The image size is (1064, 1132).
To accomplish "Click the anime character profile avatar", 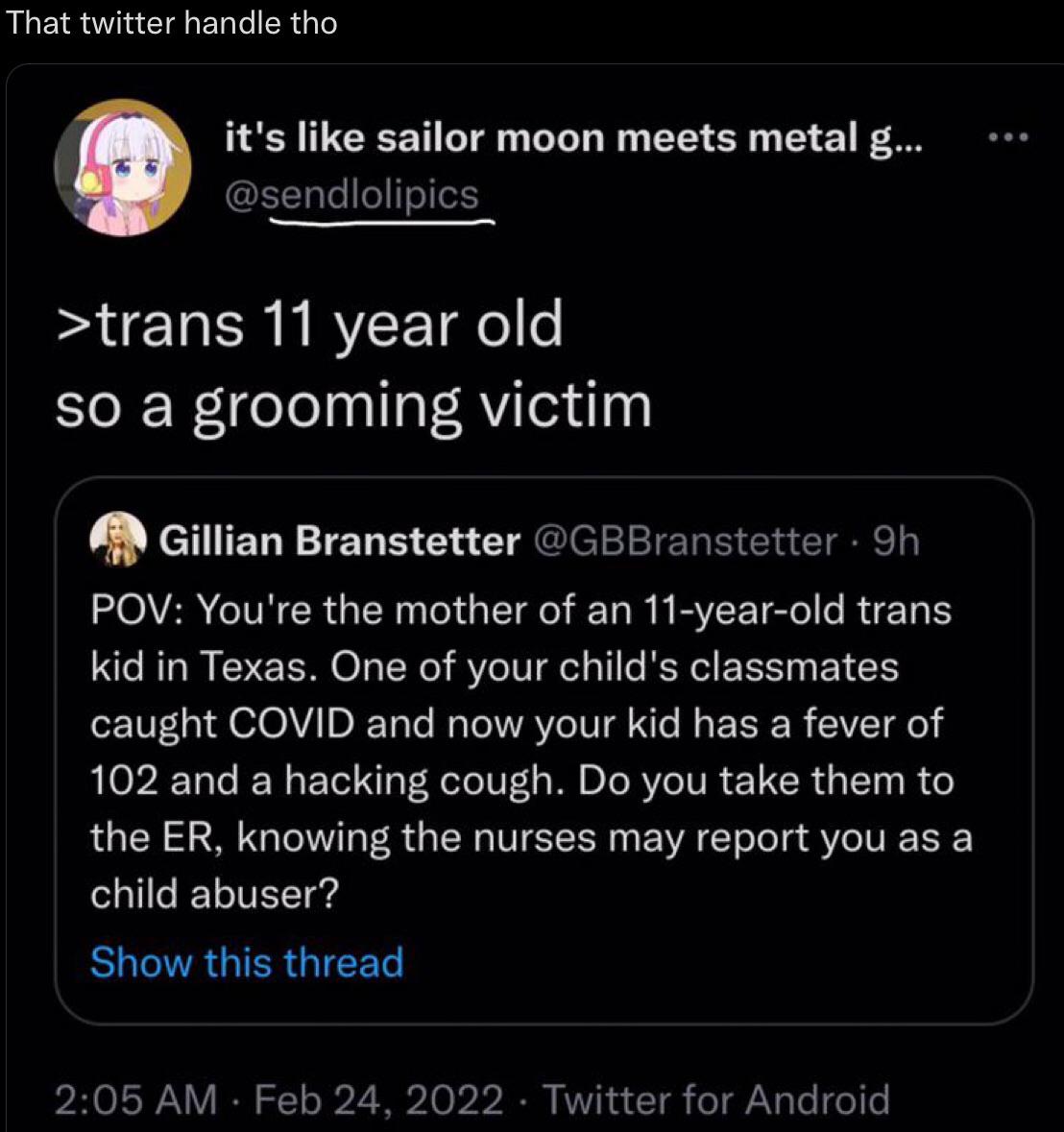I will [122, 167].
